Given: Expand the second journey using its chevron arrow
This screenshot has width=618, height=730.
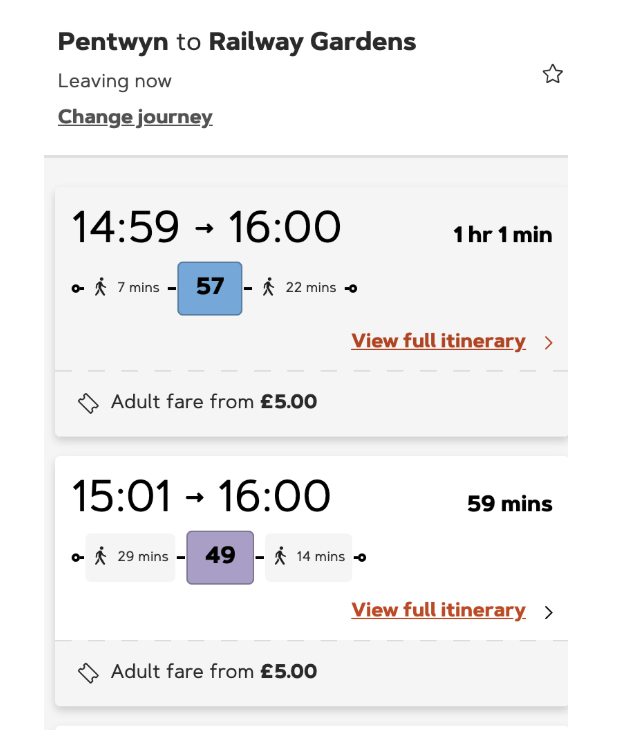Looking at the screenshot, I should tap(548, 612).
